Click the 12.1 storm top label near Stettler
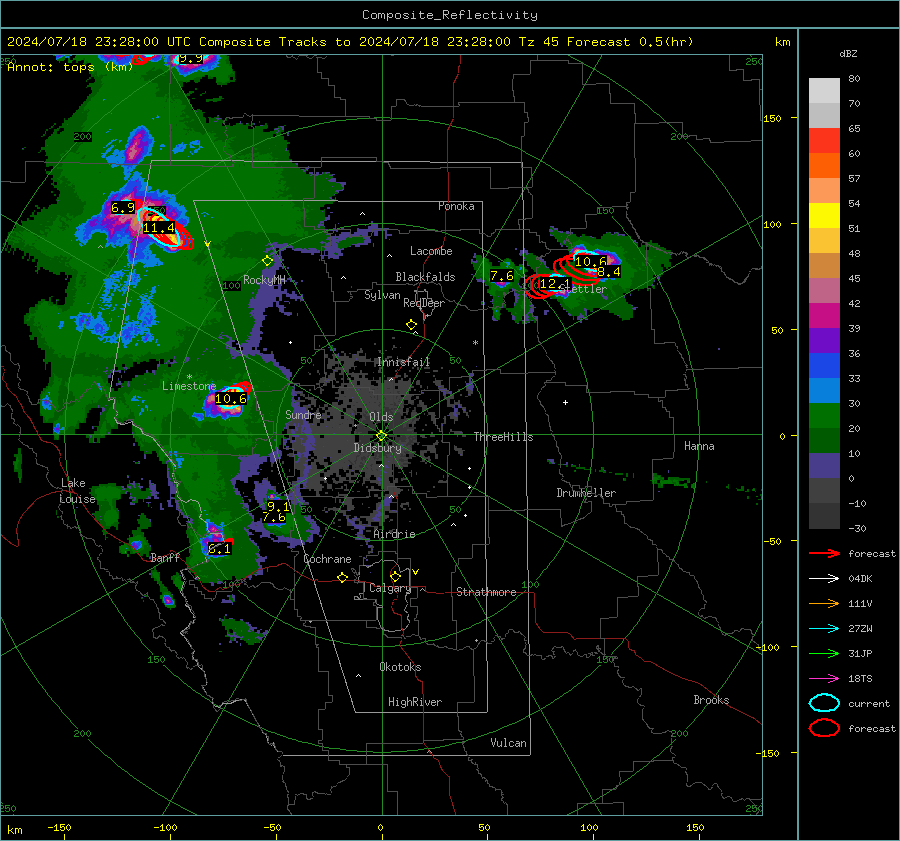This screenshot has height=841, width=900. tap(554, 284)
